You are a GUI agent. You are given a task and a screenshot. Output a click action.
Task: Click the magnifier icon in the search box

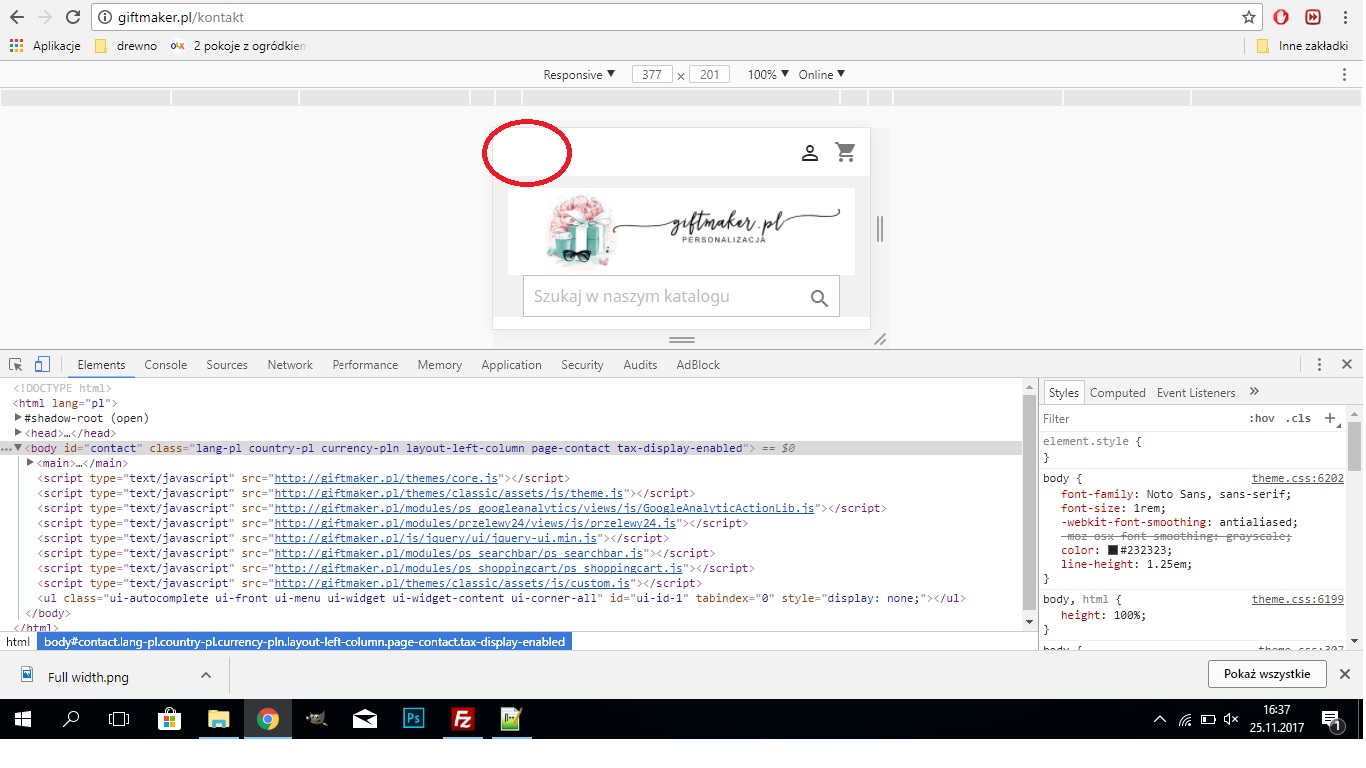click(819, 297)
